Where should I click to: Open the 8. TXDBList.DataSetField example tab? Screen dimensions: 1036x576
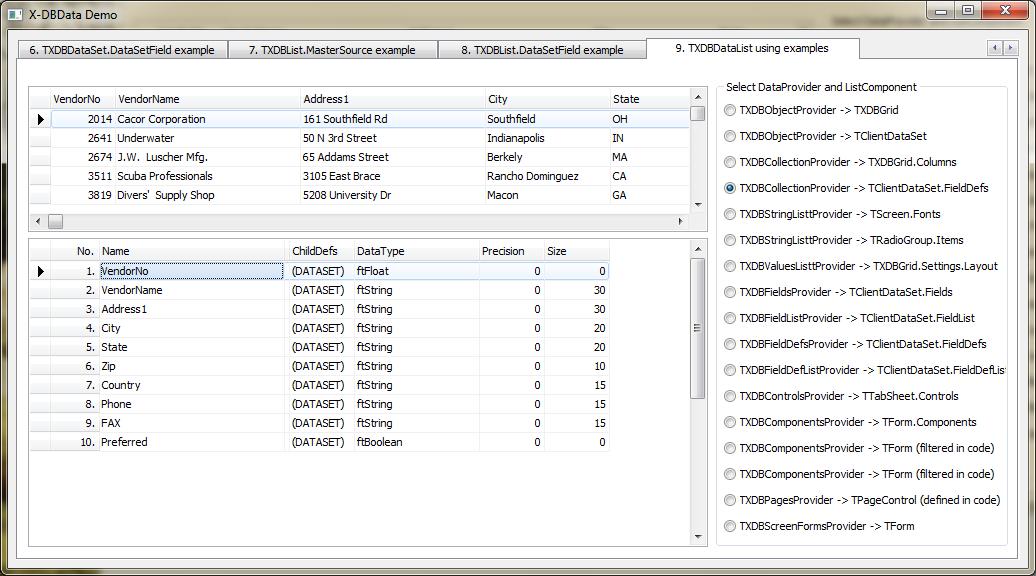tap(541, 50)
